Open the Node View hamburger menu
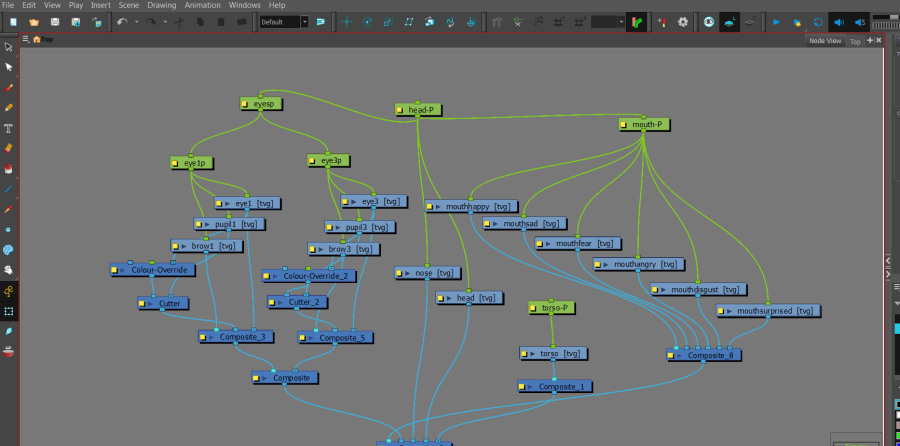 pos(25,39)
